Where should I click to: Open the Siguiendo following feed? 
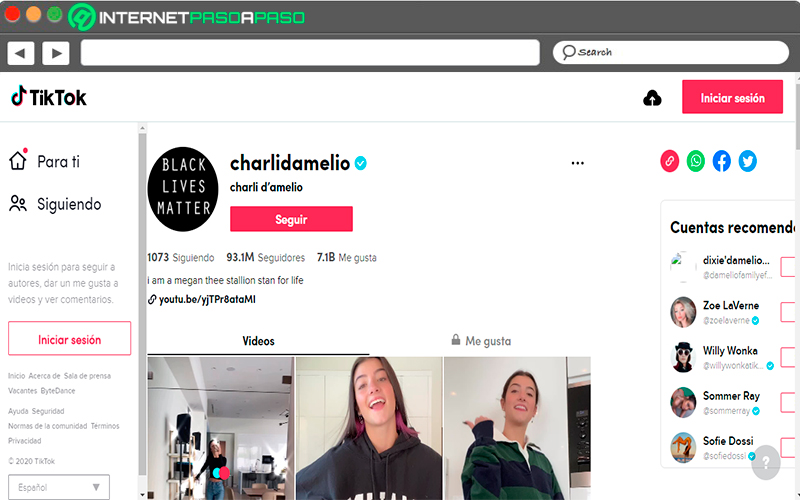[55, 204]
